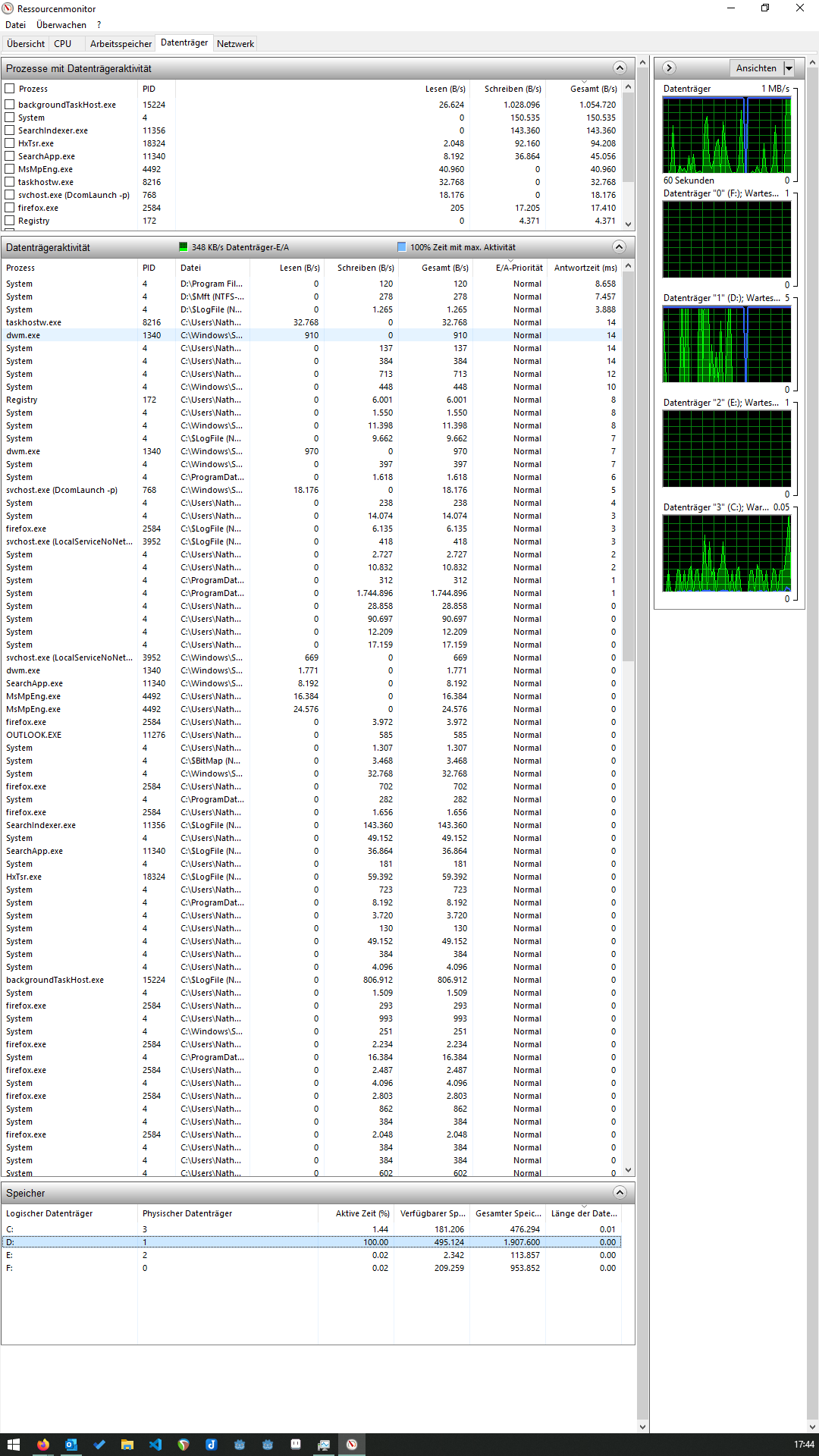819x1456 pixels.
Task: Sort processes by Lesen (B/s) column header
Action: pos(445,89)
